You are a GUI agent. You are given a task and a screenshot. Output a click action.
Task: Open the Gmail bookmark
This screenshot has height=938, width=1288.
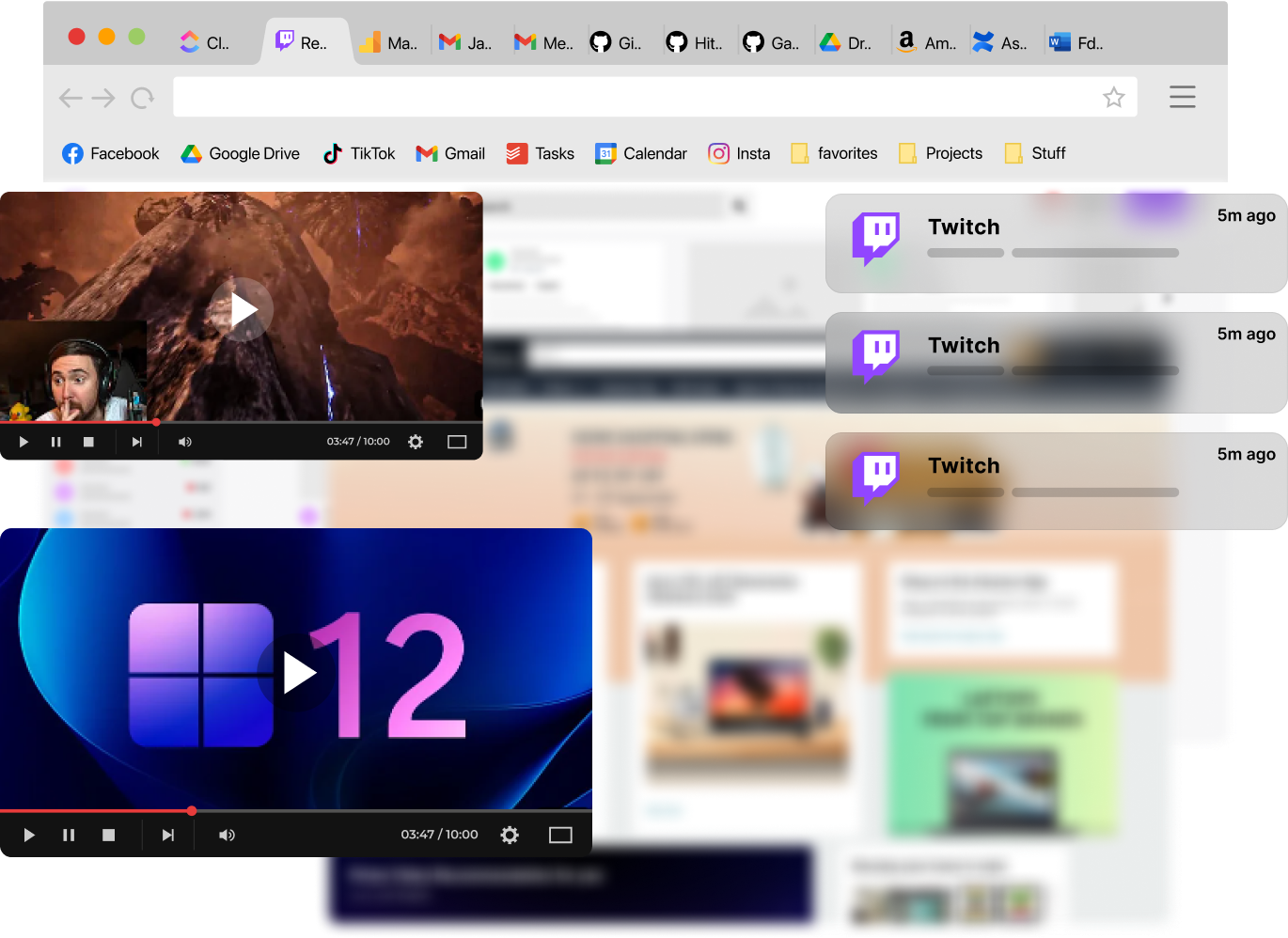click(450, 153)
